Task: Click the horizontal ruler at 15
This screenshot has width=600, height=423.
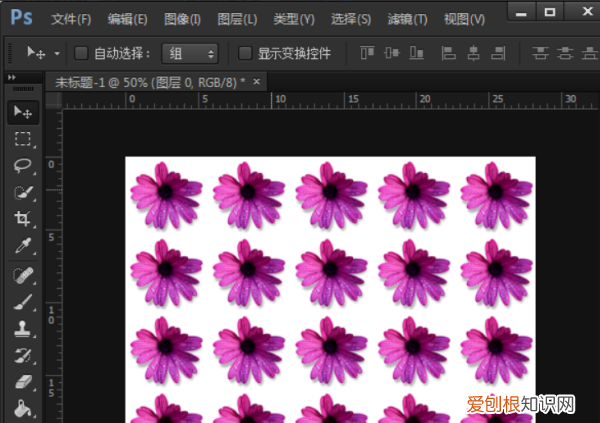Action: [x=352, y=100]
